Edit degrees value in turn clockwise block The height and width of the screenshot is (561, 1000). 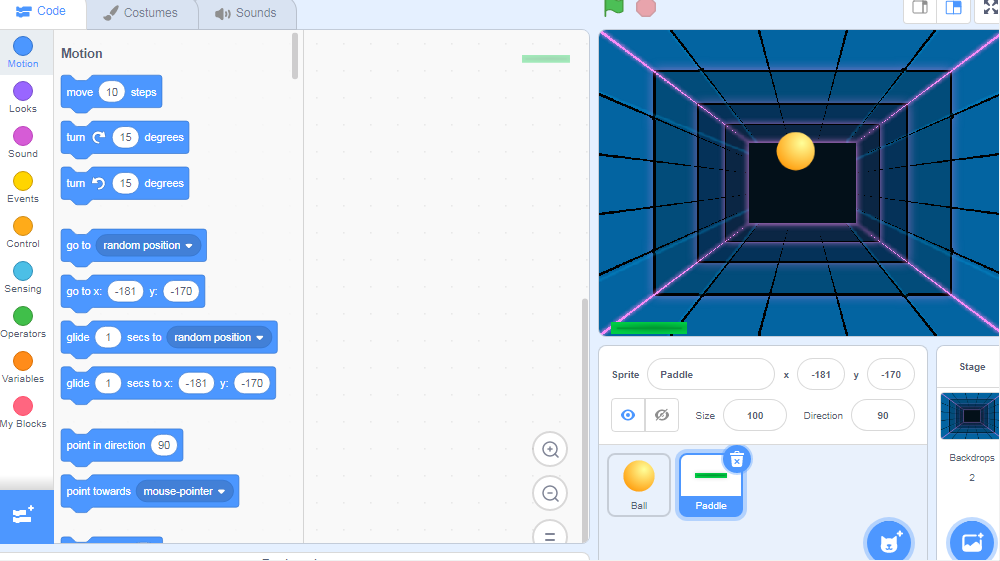[x=126, y=138]
